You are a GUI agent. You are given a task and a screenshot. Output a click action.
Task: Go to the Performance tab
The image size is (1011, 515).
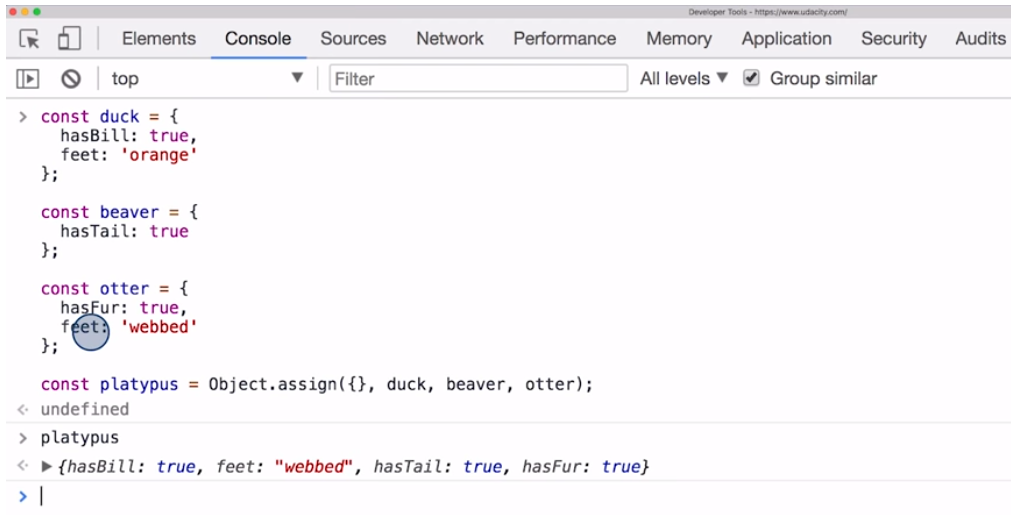(565, 39)
